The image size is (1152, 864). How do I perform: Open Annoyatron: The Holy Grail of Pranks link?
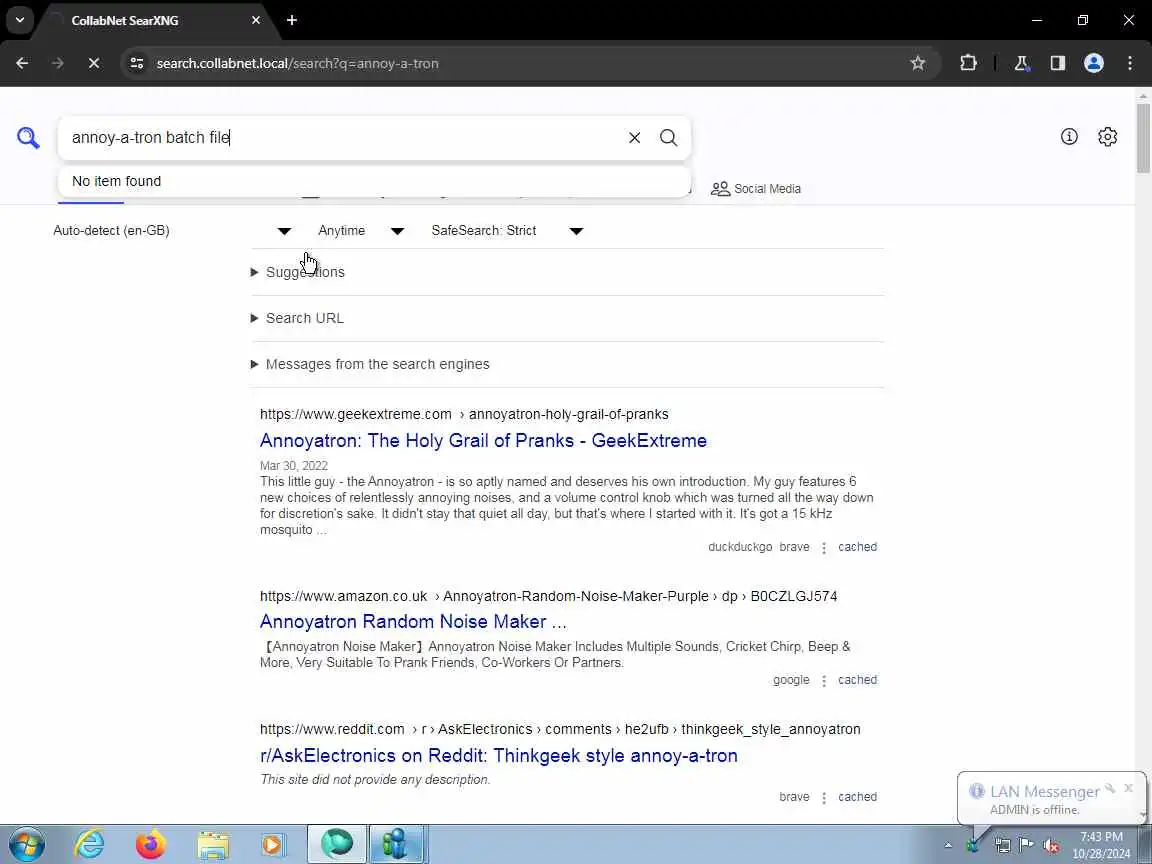(483, 441)
